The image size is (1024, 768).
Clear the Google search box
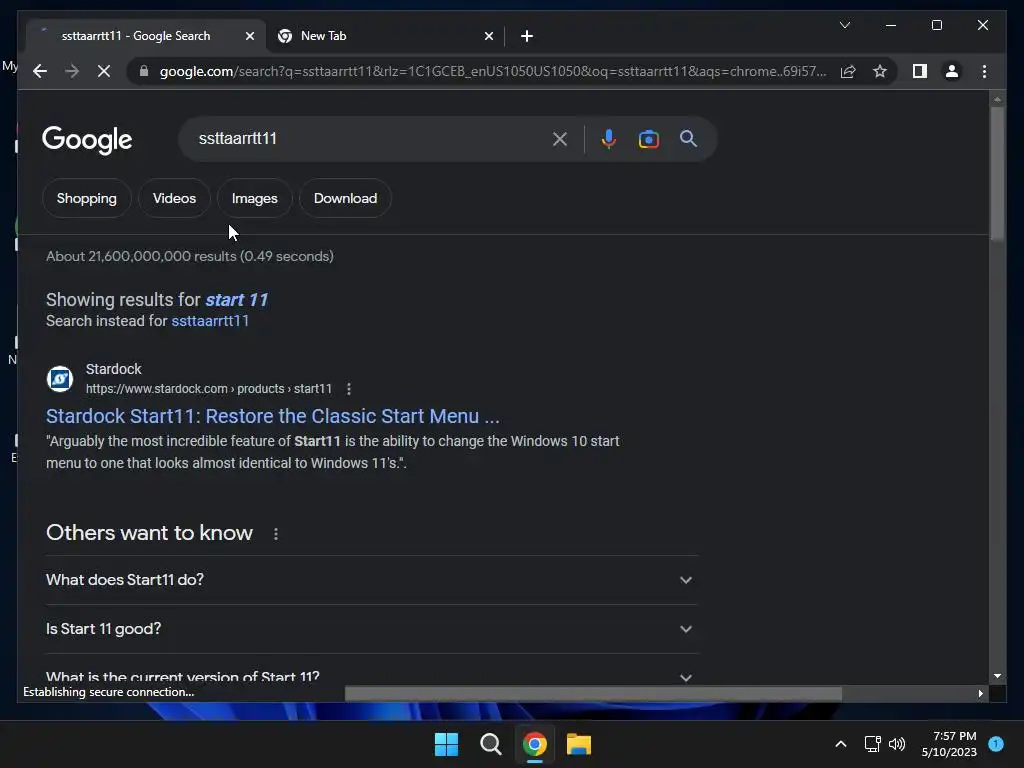[560, 139]
